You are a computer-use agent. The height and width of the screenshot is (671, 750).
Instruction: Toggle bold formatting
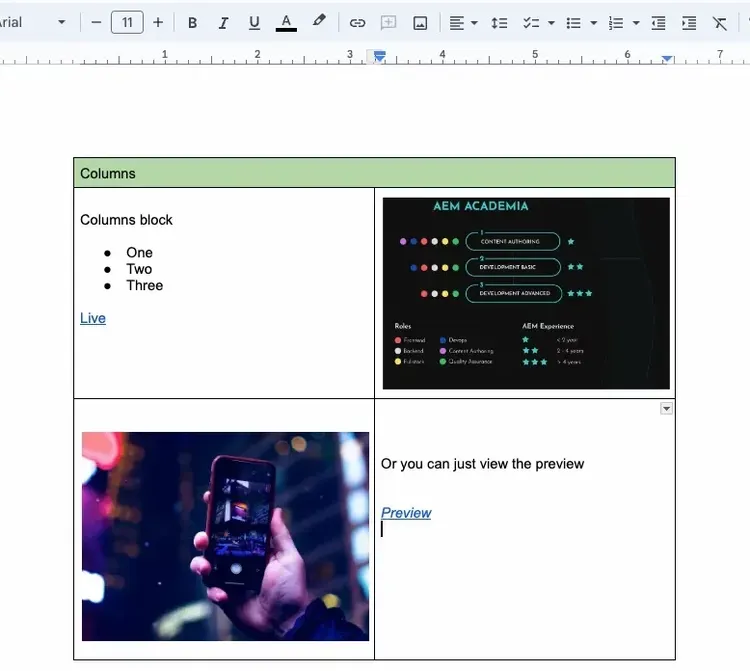192,22
